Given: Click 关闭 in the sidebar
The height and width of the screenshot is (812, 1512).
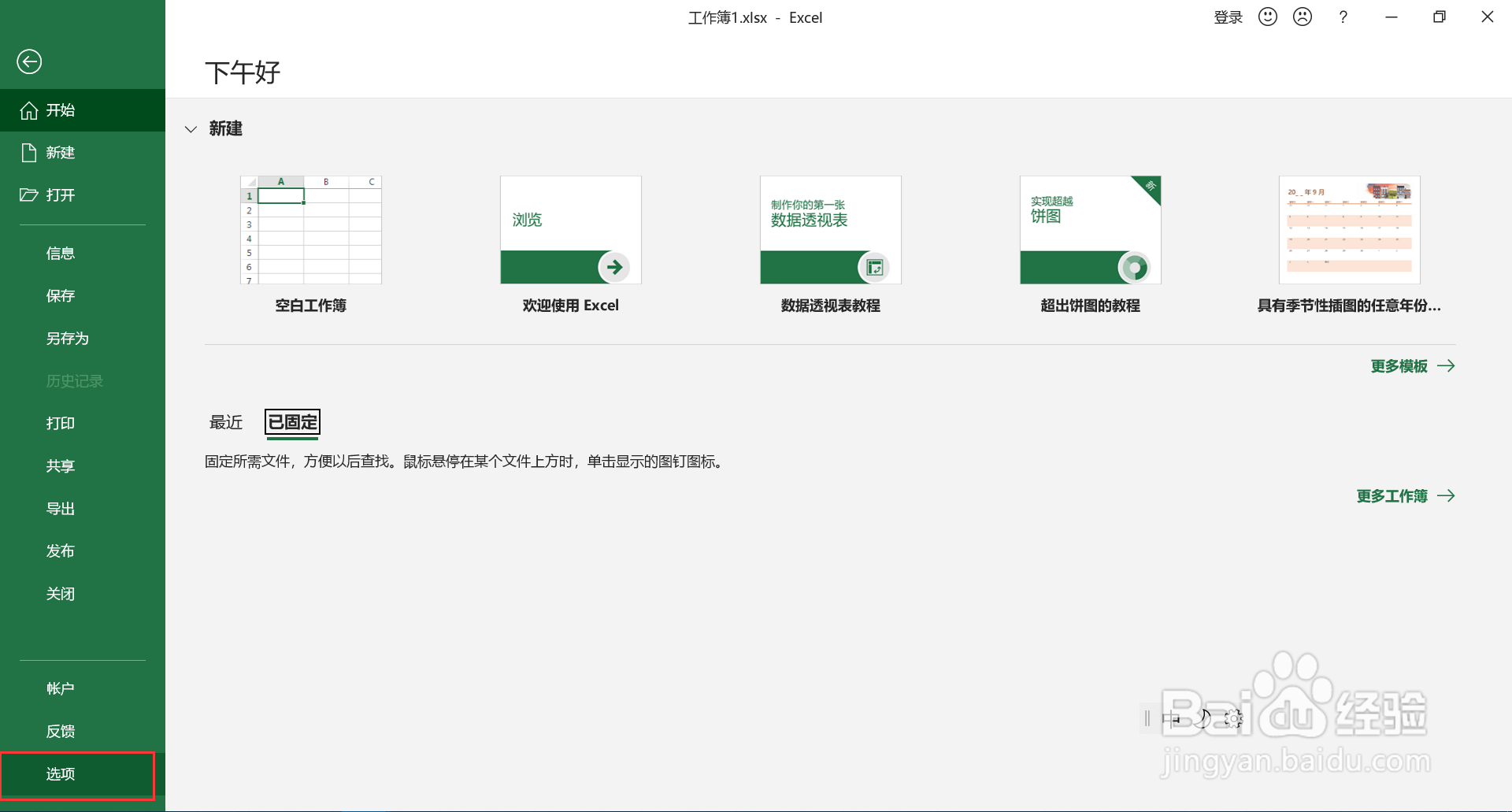Looking at the screenshot, I should coord(61,594).
